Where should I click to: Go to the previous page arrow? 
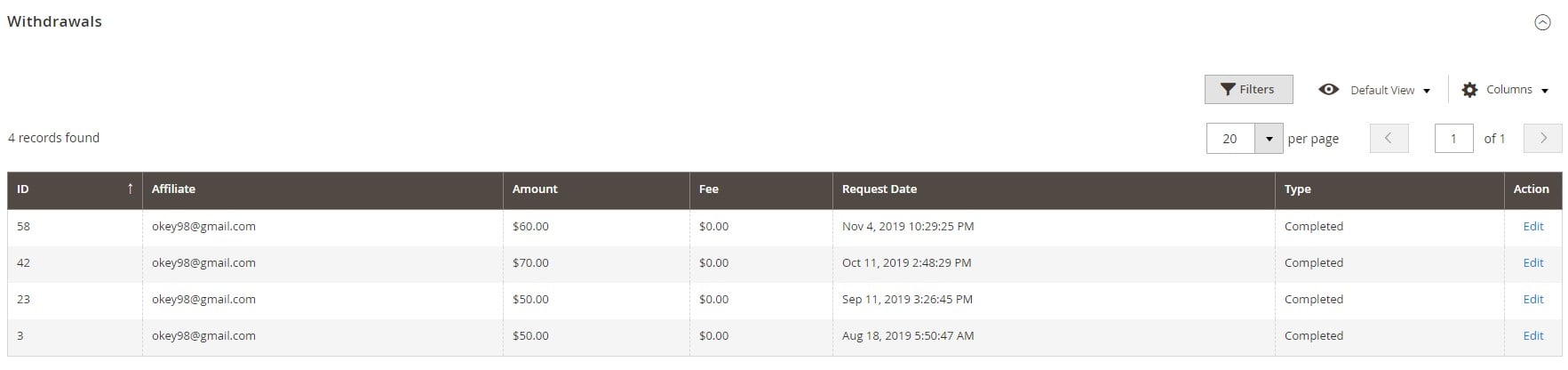[1389, 138]
